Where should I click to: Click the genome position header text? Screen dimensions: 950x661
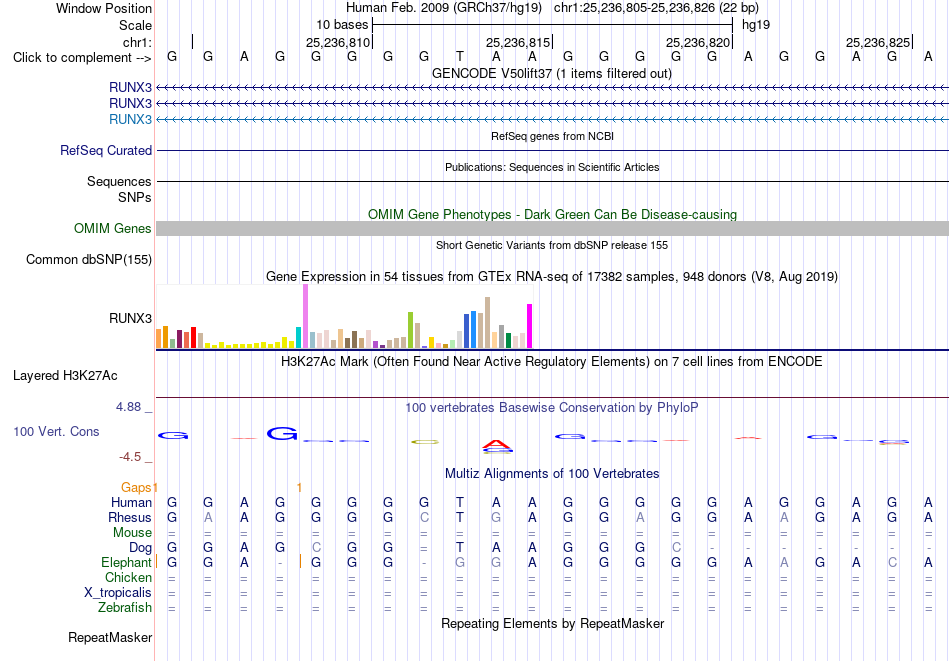pyautogui.click(x=552, y=8)
